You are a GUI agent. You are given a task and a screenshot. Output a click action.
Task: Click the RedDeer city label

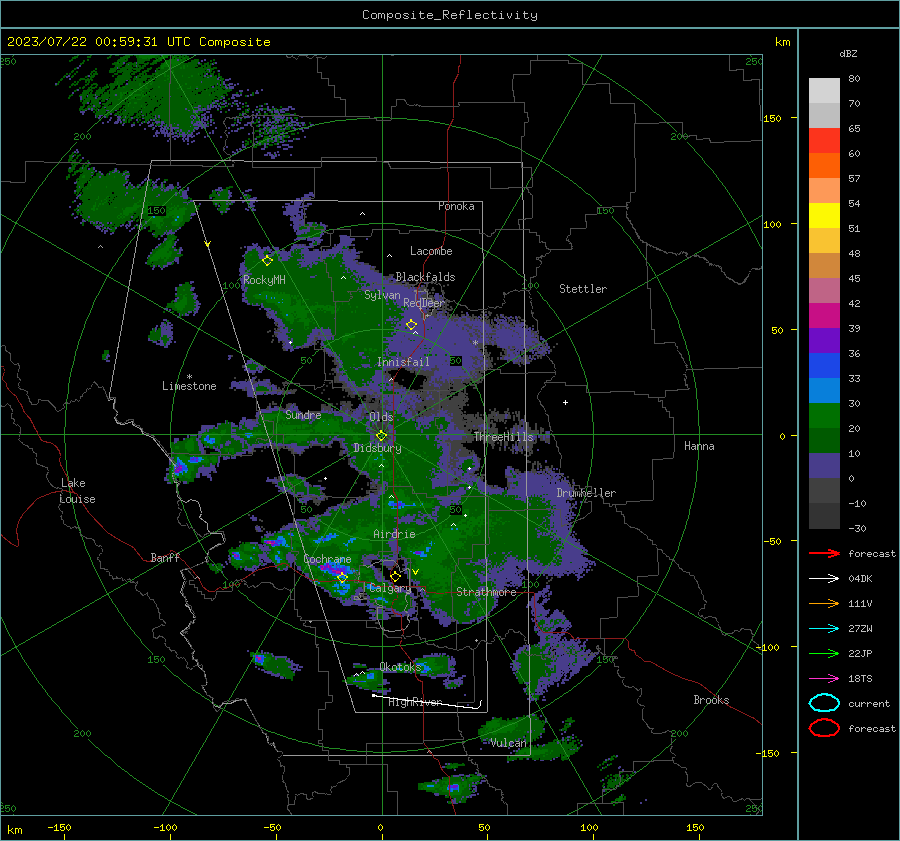click(424, 303)
